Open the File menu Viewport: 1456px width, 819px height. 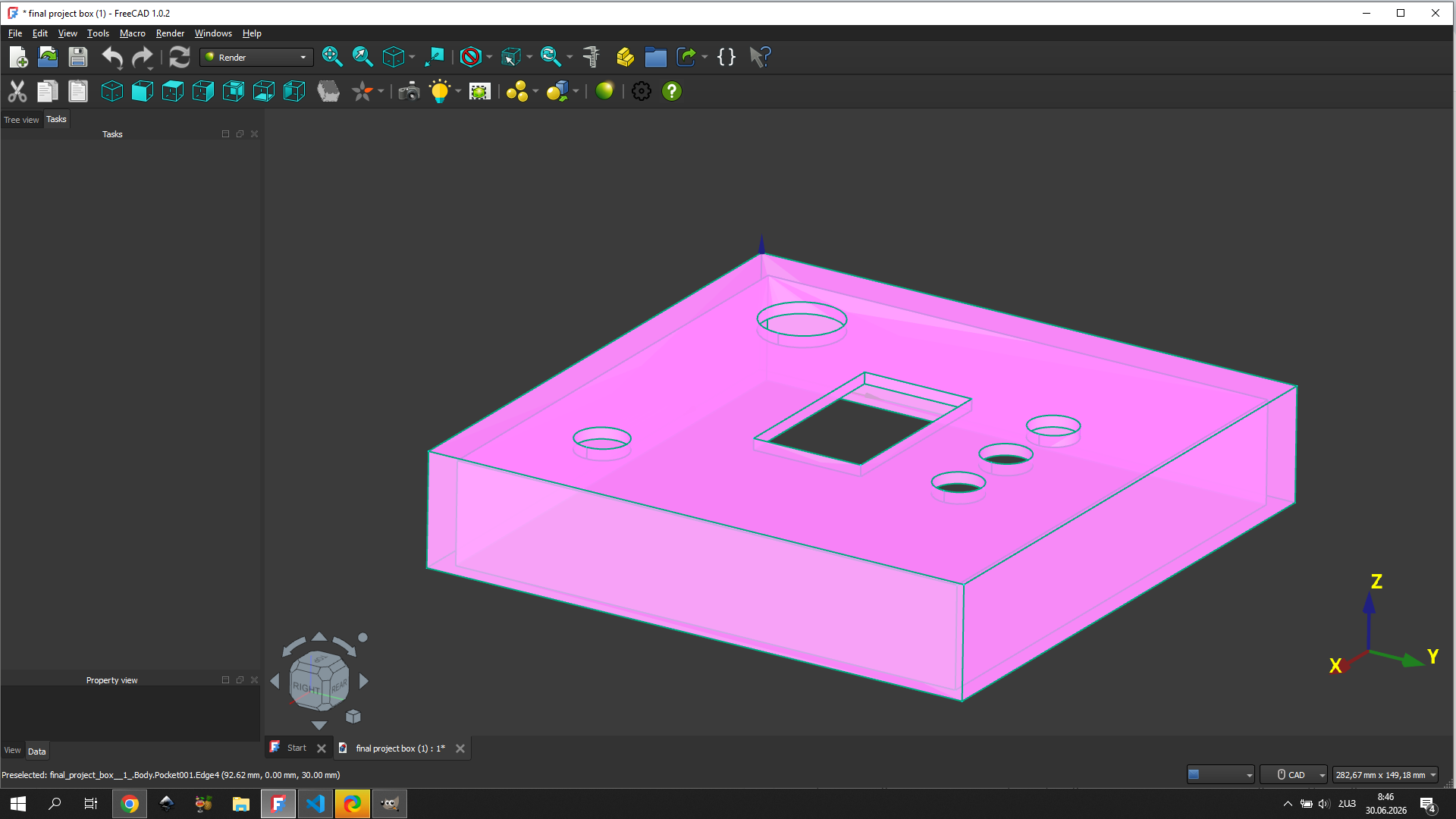click(15, 33)
